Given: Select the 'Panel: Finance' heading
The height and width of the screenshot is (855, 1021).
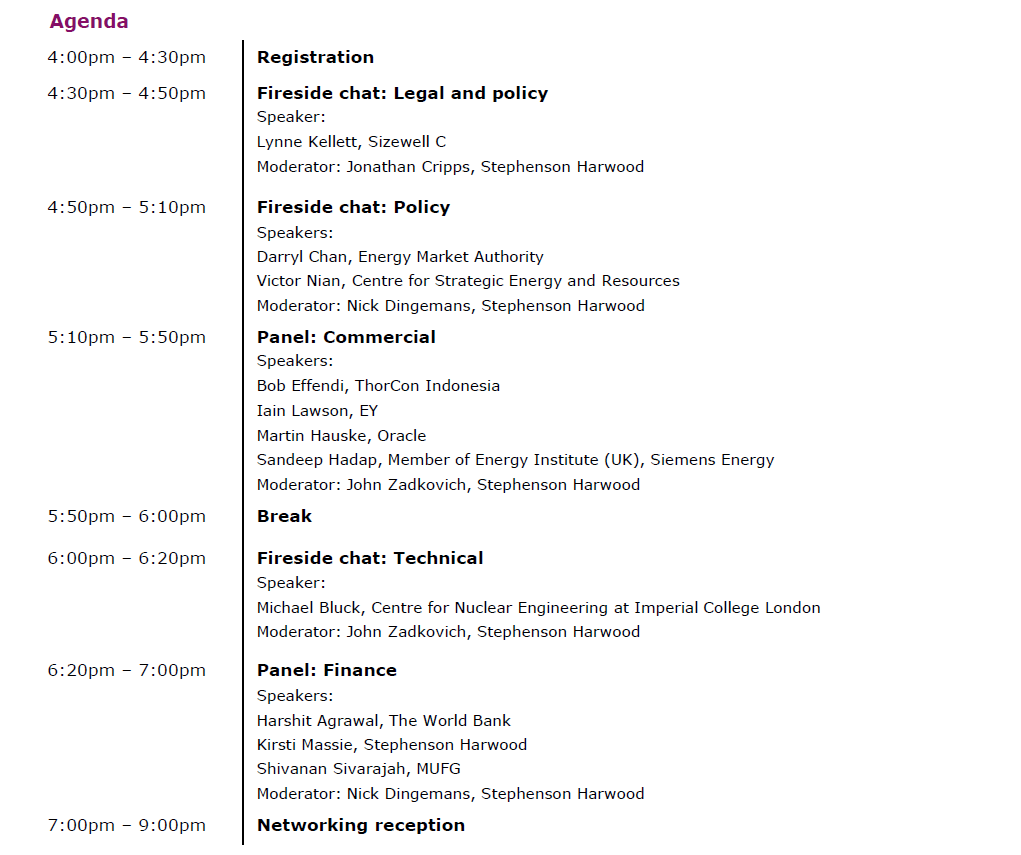Looking at the screenshot, I should [x=327, y=670].
